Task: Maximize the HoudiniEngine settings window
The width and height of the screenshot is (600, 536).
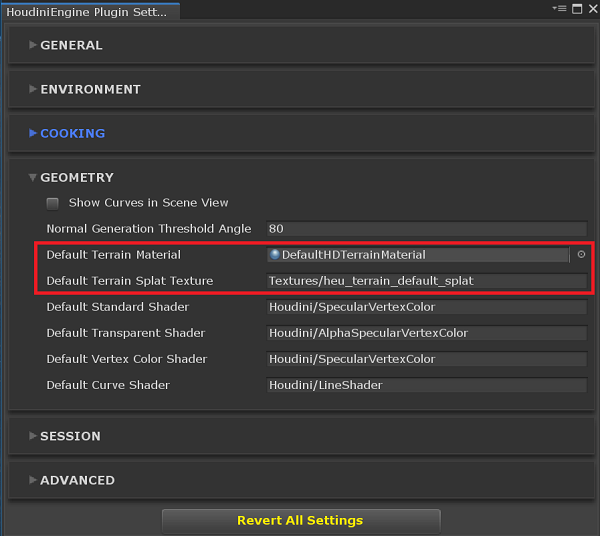Action: (576, 8)
